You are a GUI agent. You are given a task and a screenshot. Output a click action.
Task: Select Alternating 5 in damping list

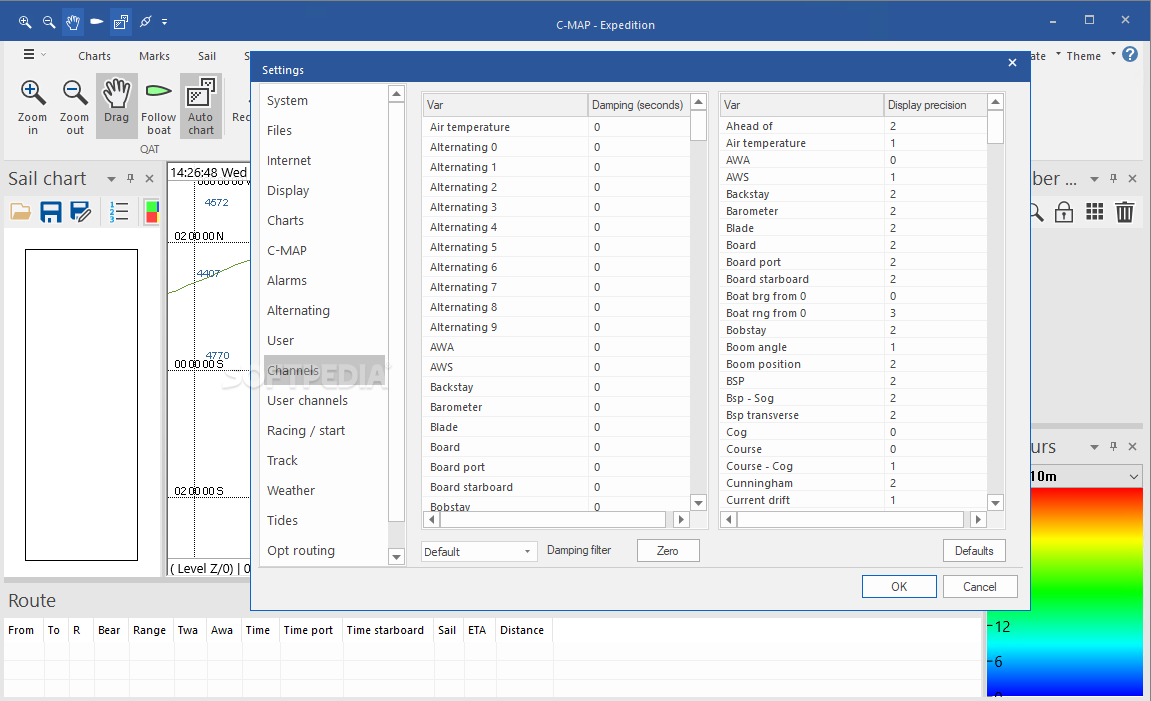pyautogui.click(x=556, y=247)
